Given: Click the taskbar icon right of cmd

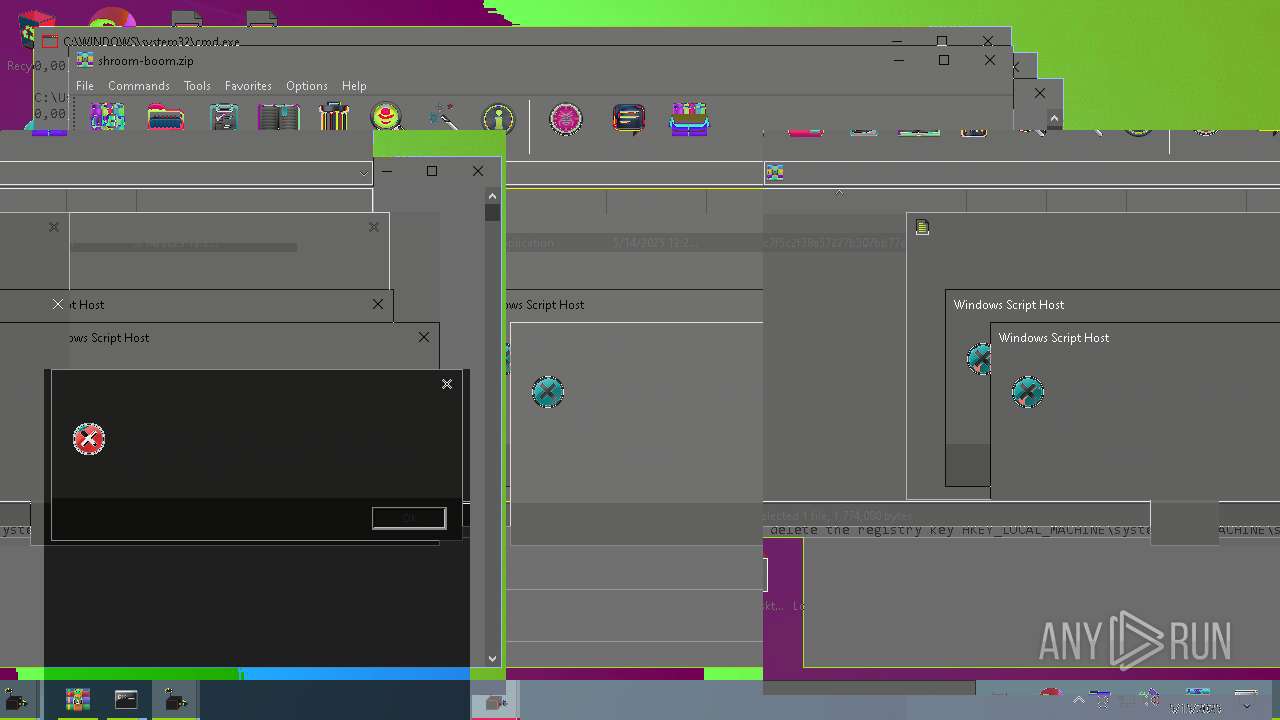Looking at the screenshot, I should click(x=176, y=700).
